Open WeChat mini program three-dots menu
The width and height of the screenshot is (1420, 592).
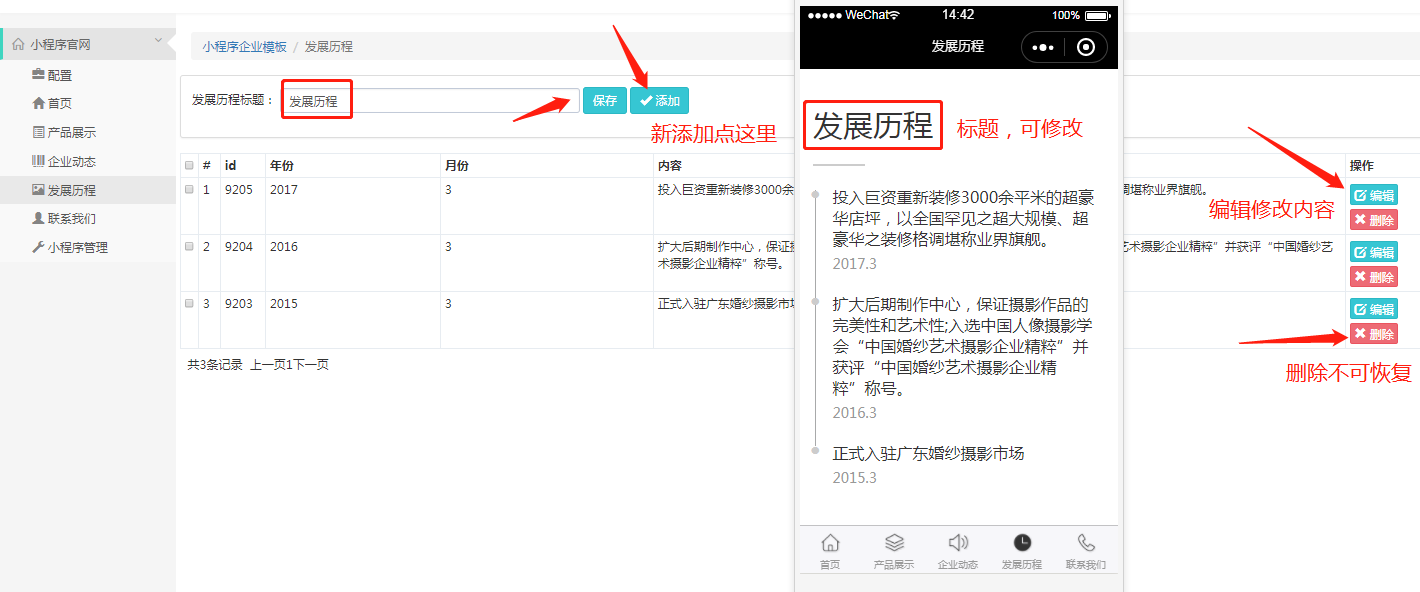pos(1042,47)
